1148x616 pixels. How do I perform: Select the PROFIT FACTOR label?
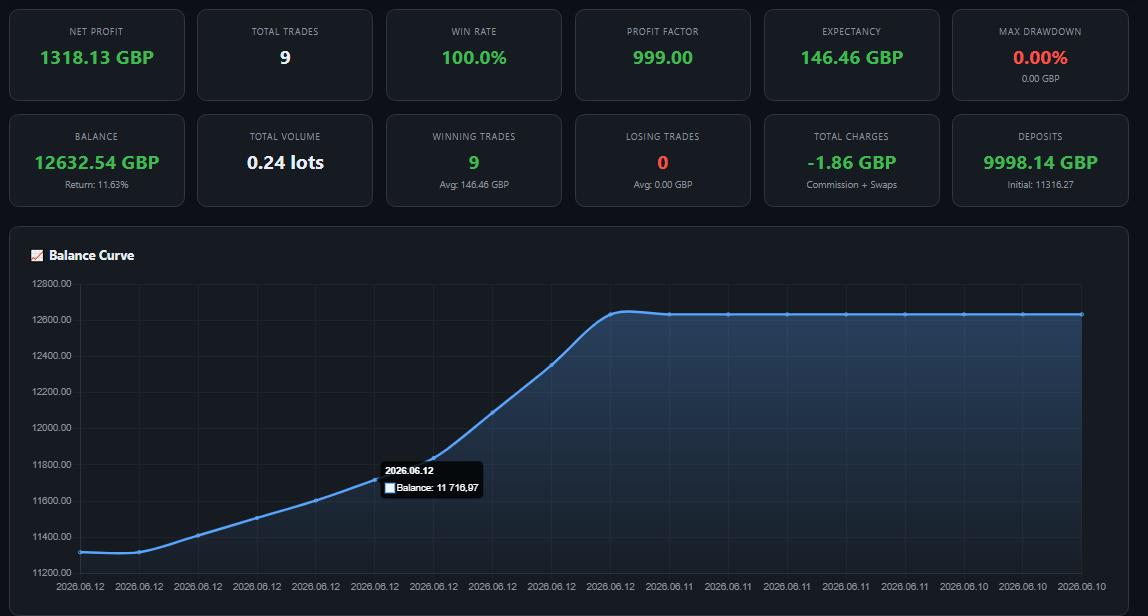[663, 31]
